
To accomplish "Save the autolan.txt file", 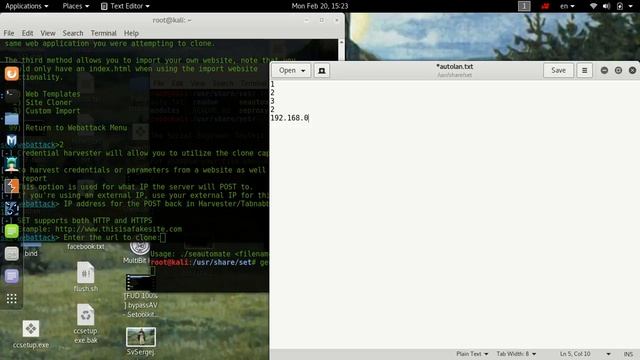I will coord(558,70).
